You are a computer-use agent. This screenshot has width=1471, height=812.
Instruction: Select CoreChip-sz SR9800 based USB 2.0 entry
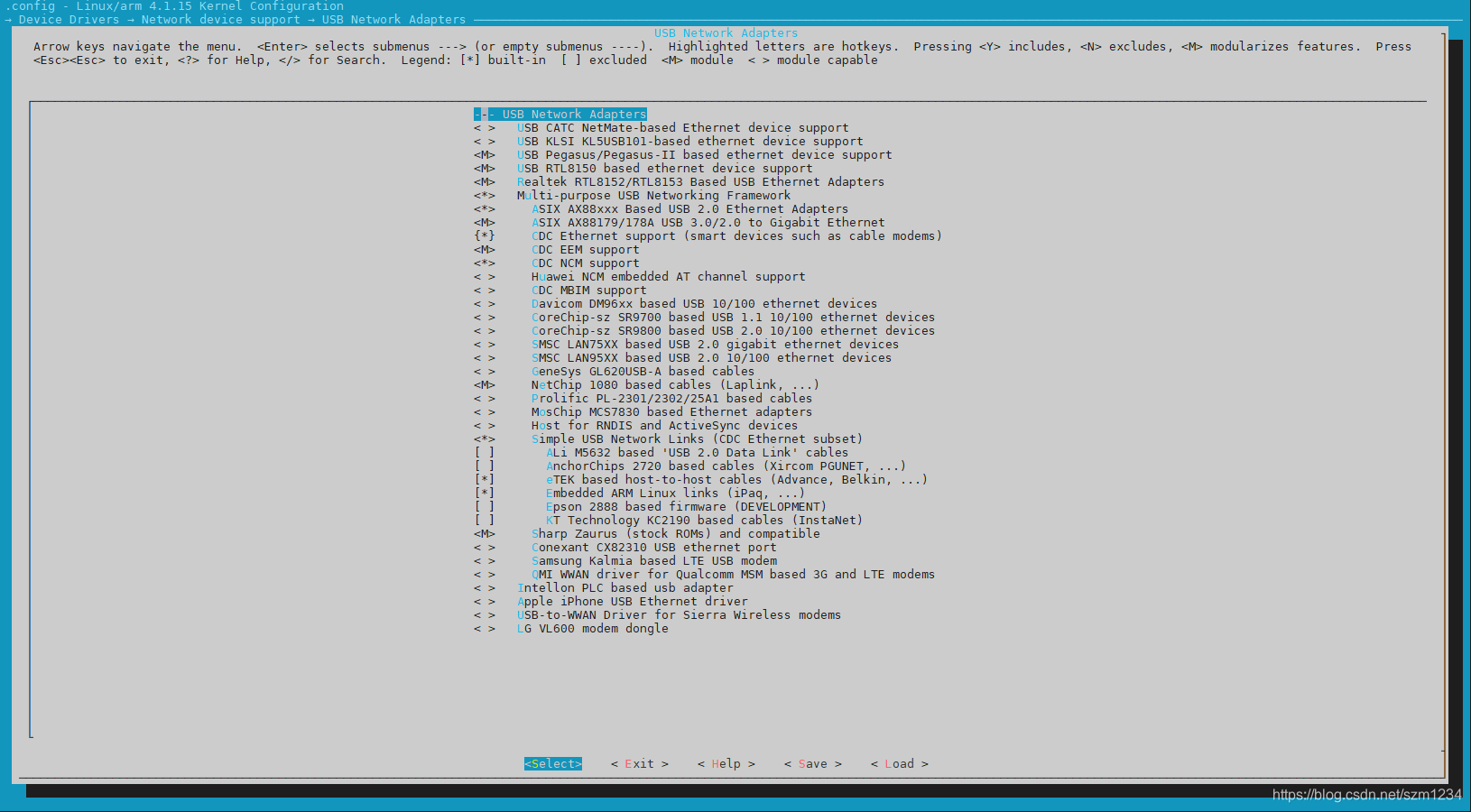coord(734,331)
